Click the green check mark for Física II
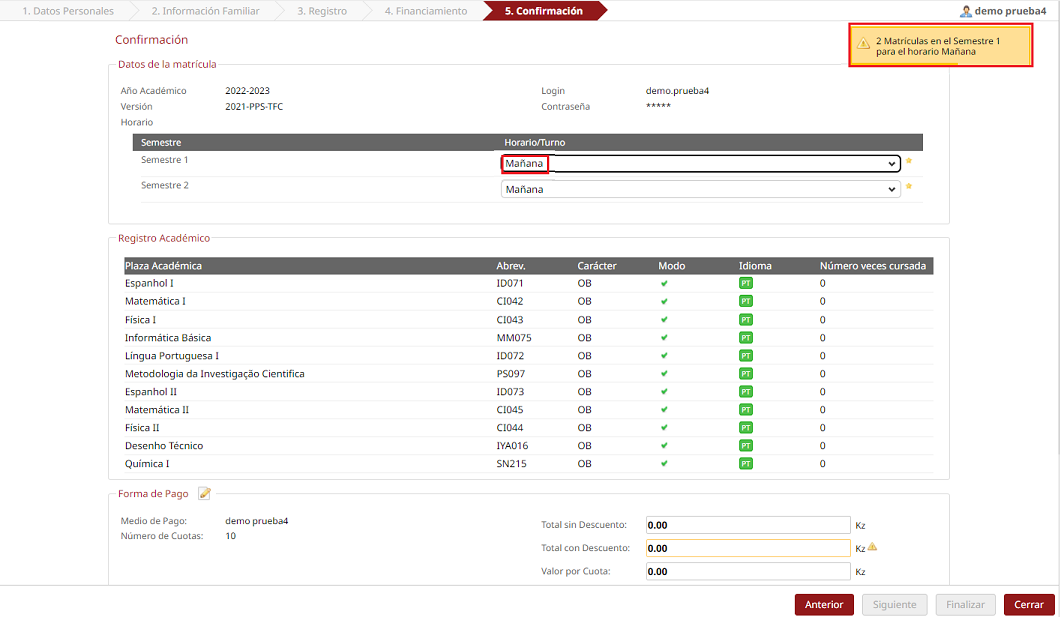Screen dimensions: 1060x617 [x=664, y=428]
